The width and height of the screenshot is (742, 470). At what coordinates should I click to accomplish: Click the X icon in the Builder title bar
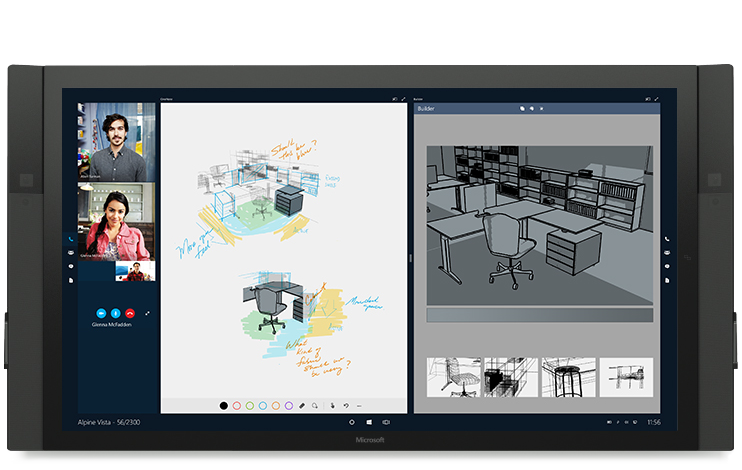541,108
